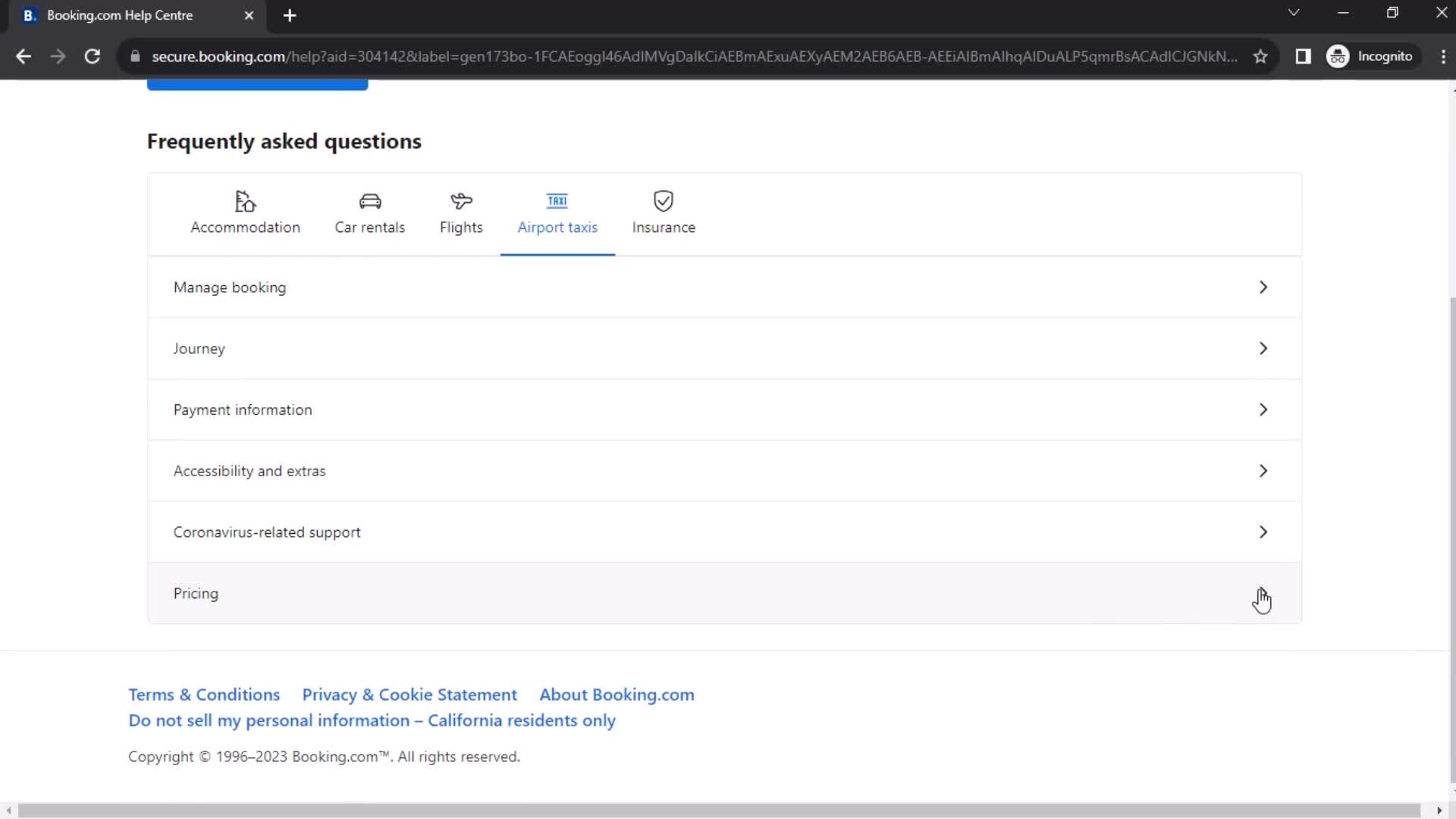Expand the Journey chevron
This screenshot has height=819, width=1456.
(x=1263, y=348)
